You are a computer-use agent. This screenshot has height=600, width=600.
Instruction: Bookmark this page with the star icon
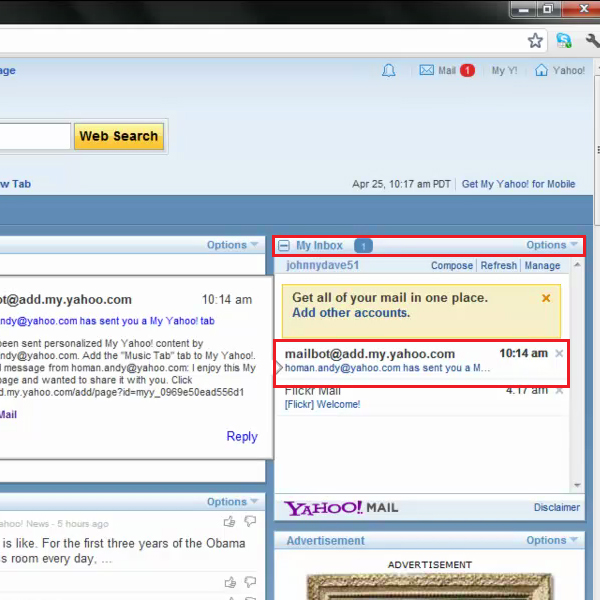(535, 40)
